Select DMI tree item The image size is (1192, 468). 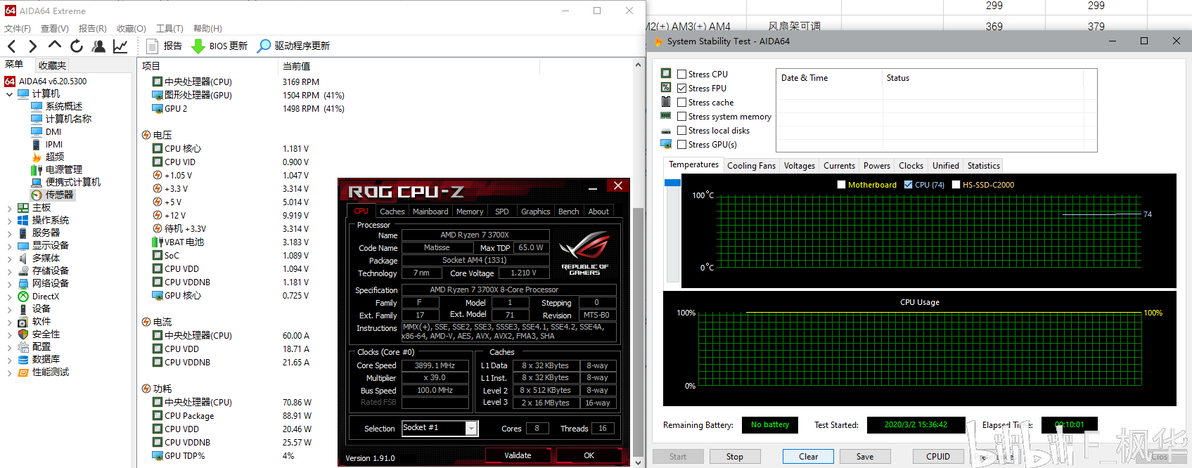coord(53,131)
